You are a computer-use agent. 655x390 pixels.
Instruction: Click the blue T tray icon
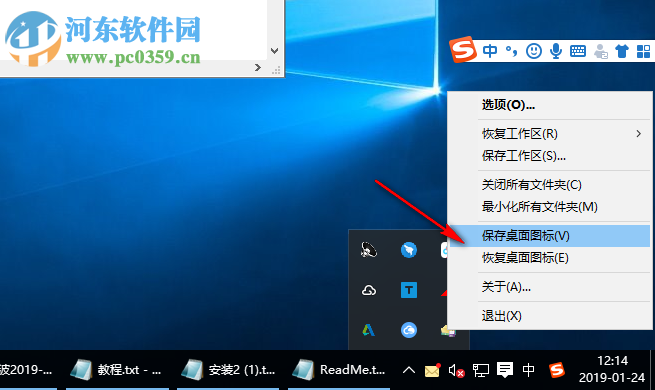coord(409,290)
